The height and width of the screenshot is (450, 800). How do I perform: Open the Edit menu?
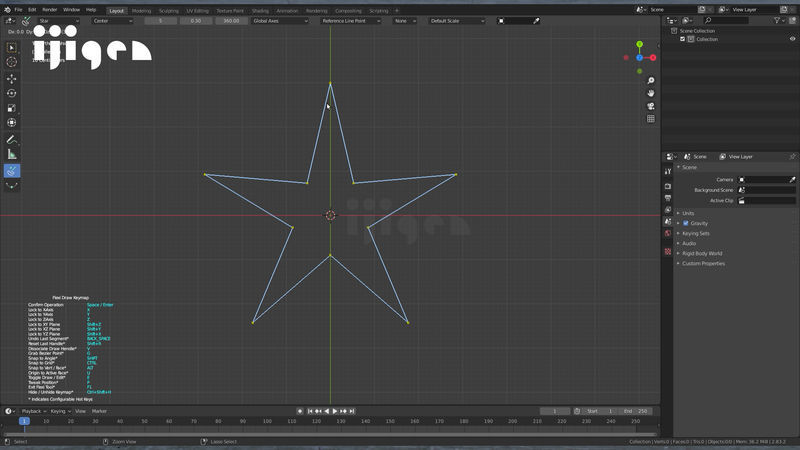[x=32, y=10]
